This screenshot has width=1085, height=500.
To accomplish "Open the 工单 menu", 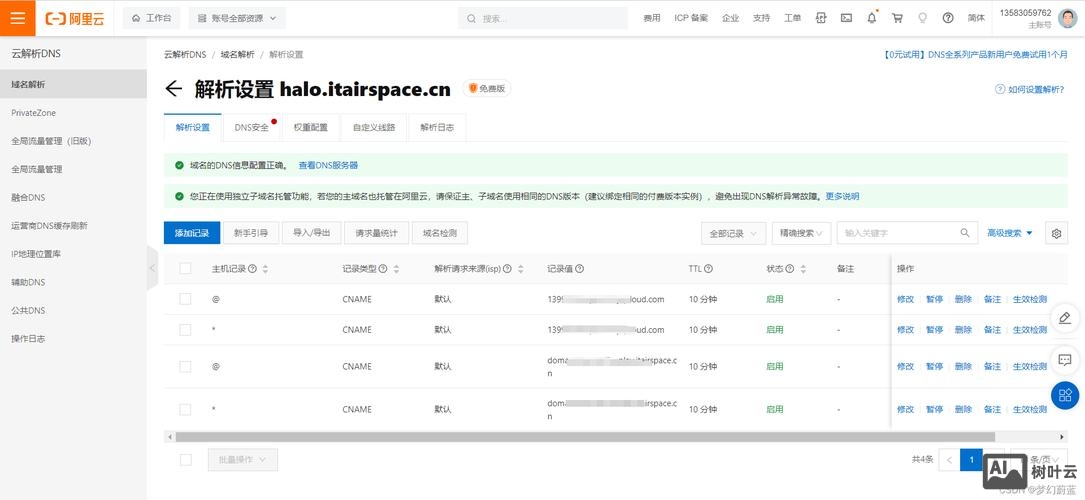I will click(792, 19).
